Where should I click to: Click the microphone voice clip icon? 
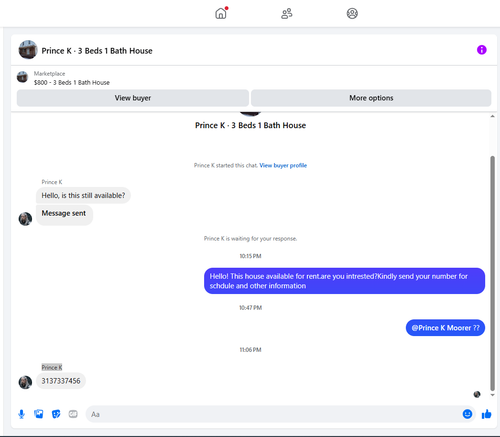click(x=21, y=414)
